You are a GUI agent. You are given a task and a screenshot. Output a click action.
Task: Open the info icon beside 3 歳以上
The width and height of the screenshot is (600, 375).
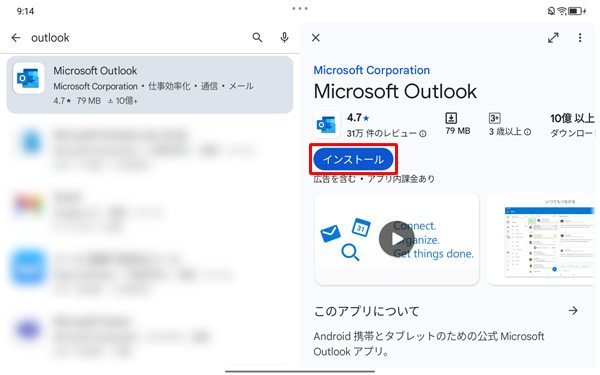[x=527, y=132]
